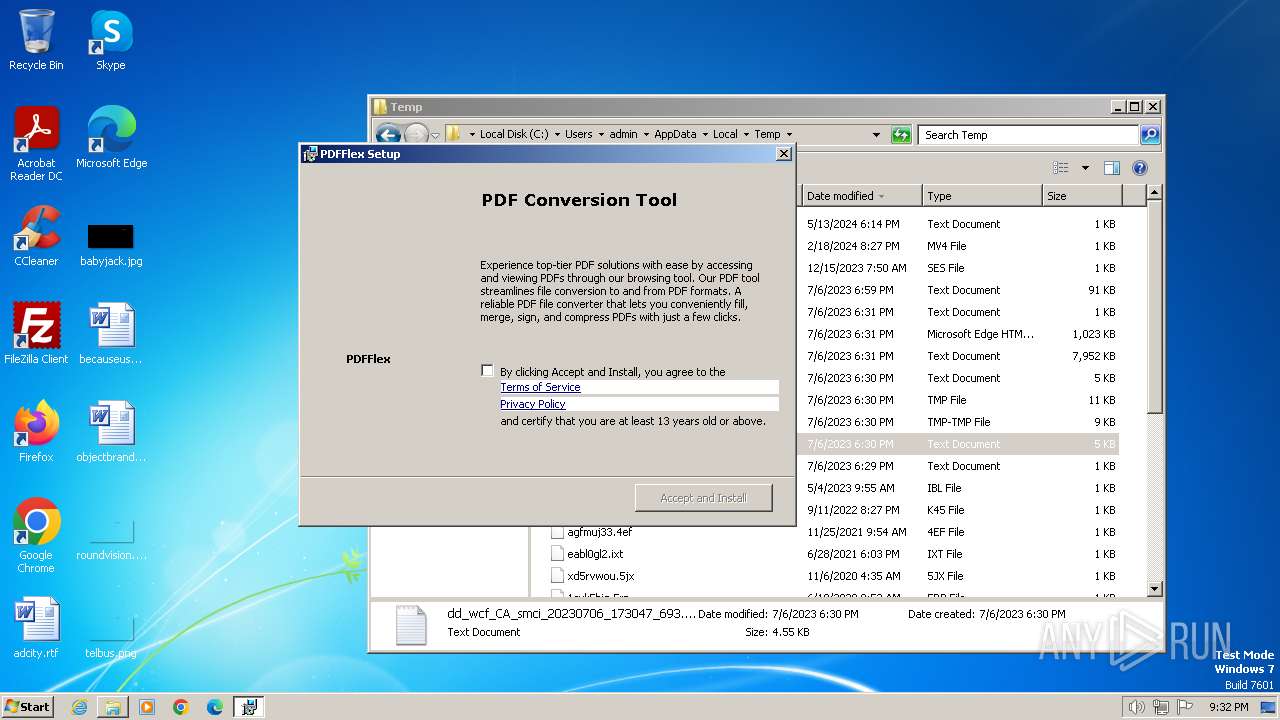Open the becauseus Word document icon
This screenshot has height=720, width=1280.
pyautogui.click(x=111, y=333)
